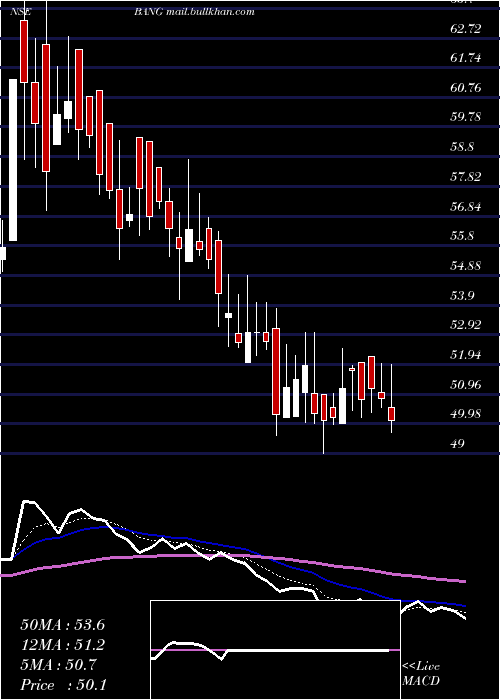Click the 59.78 price axis label
This screenshot has width=500, height=700.
click(466, 117)
